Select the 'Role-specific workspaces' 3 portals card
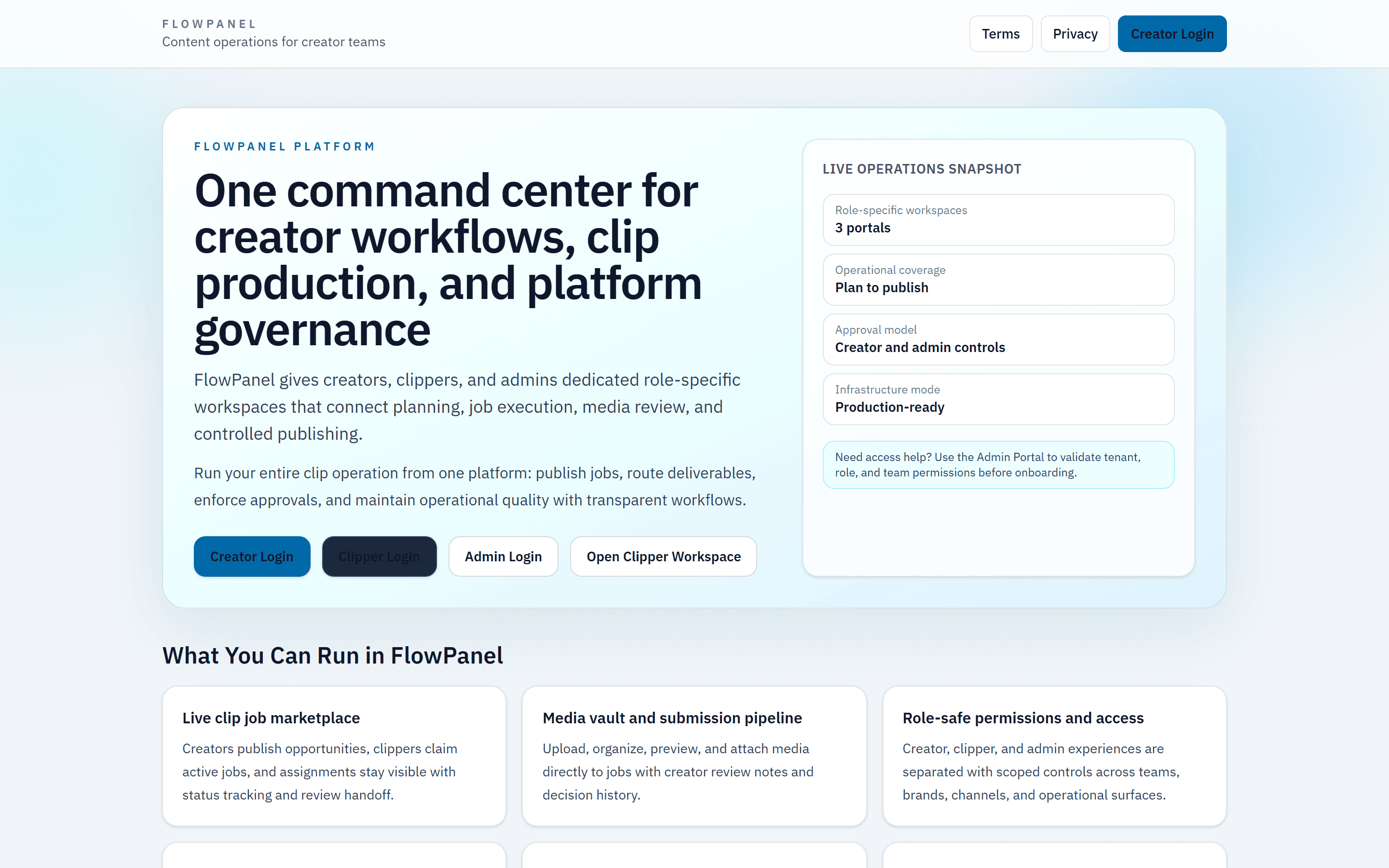This screenshot has height=868, width=1389. [998, 220]
